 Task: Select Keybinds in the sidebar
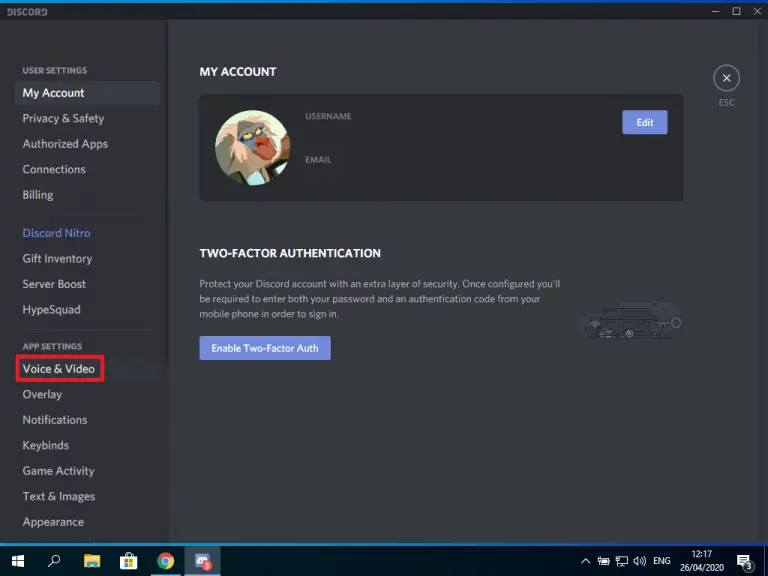tap(46, 445)
